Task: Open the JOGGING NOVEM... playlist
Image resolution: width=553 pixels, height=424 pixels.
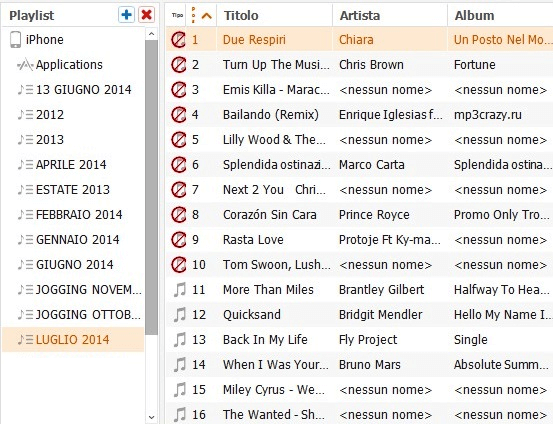Action: click(89, 290)
